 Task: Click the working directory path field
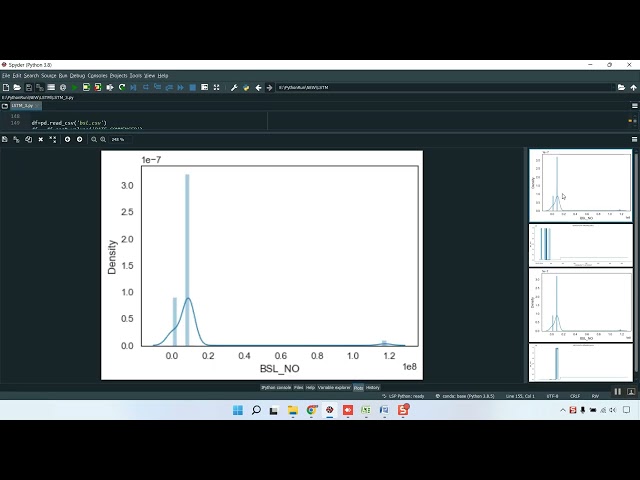[x=444, y=87]
